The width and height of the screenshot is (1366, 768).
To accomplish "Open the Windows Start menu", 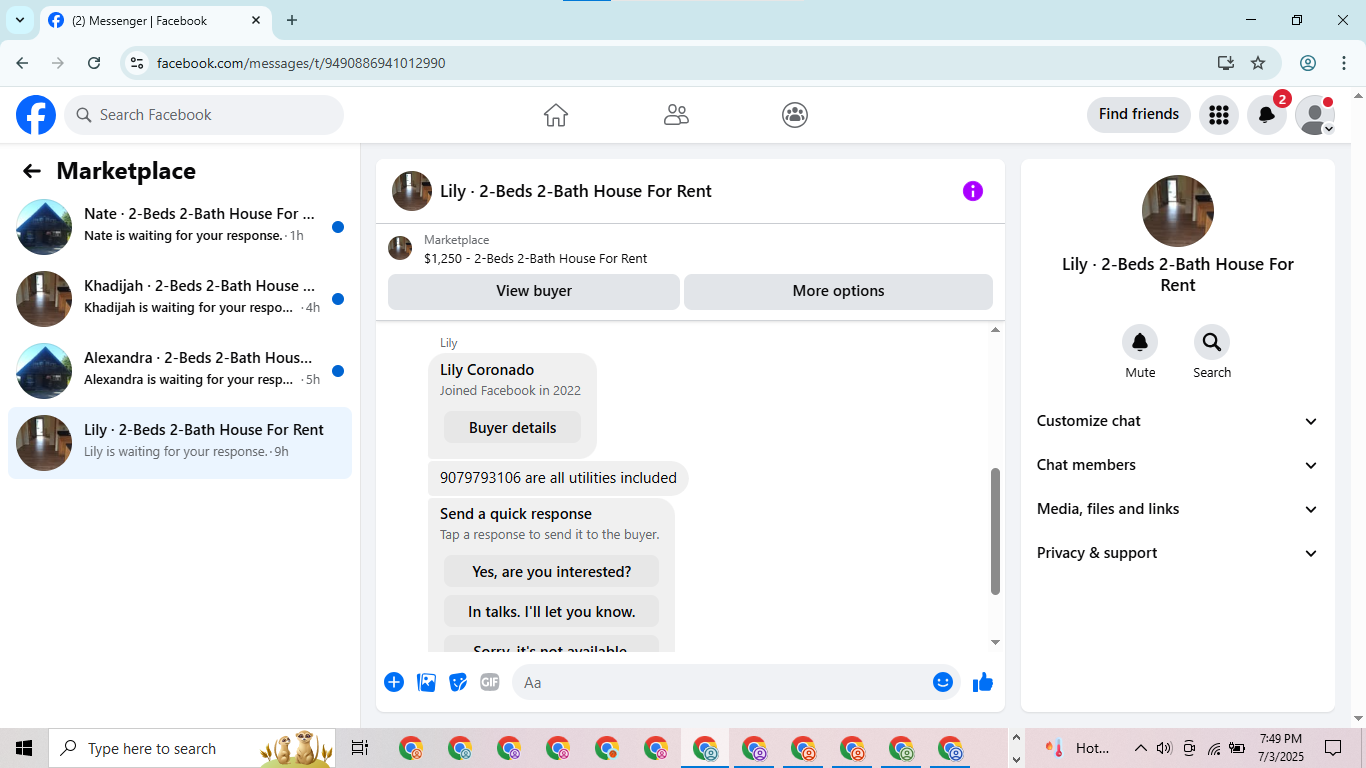I will click(24, 748).
